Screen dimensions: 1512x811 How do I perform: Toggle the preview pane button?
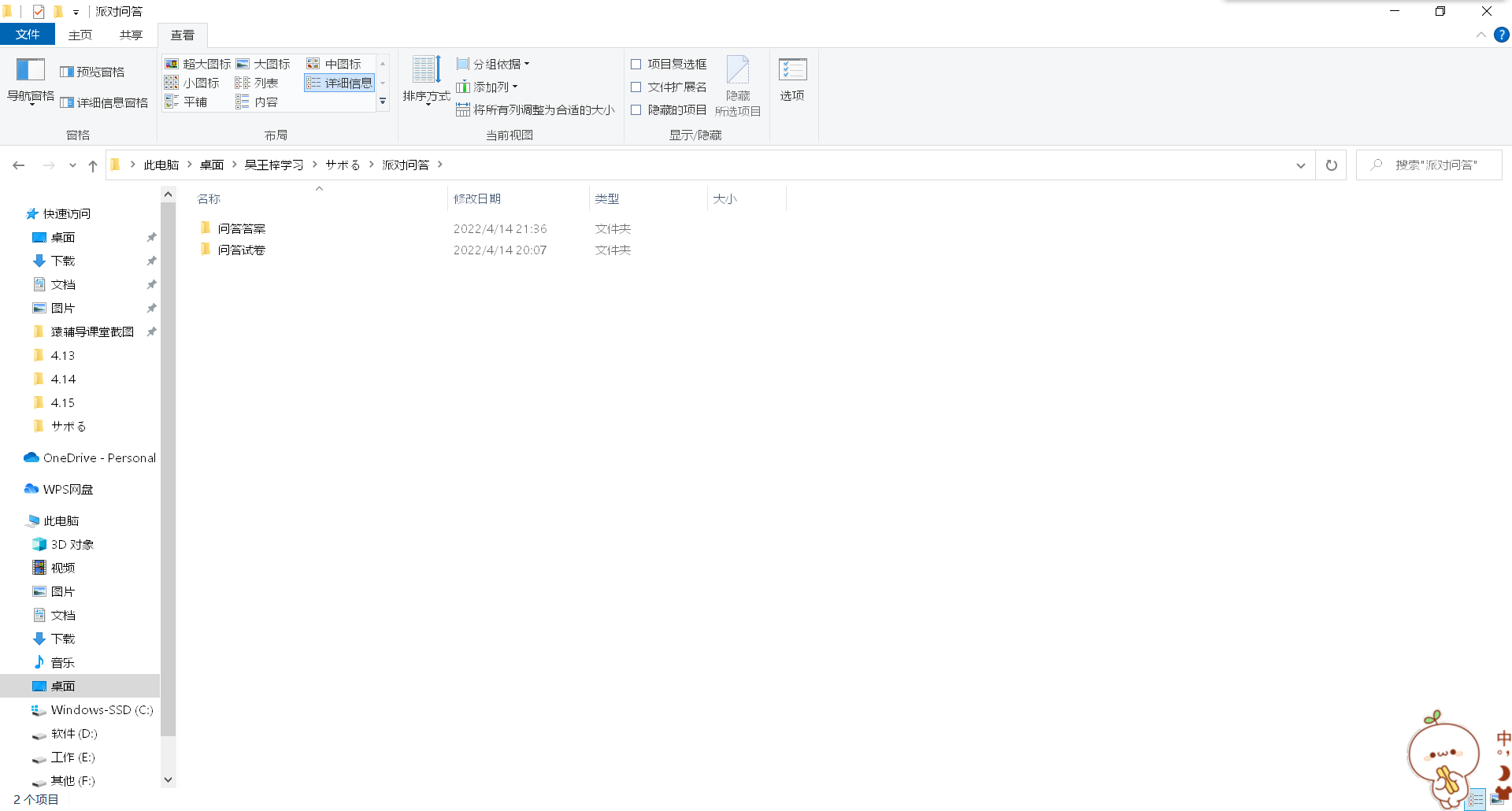(x=92, y=72)
